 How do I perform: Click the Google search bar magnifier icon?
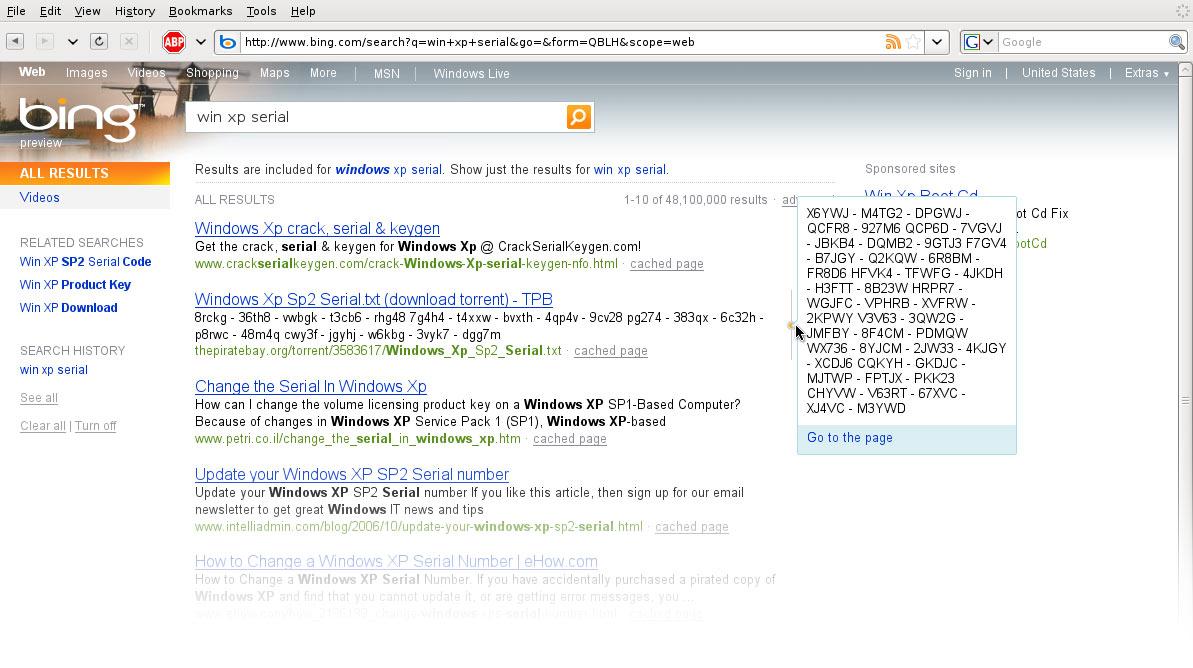coord(1177,42)
